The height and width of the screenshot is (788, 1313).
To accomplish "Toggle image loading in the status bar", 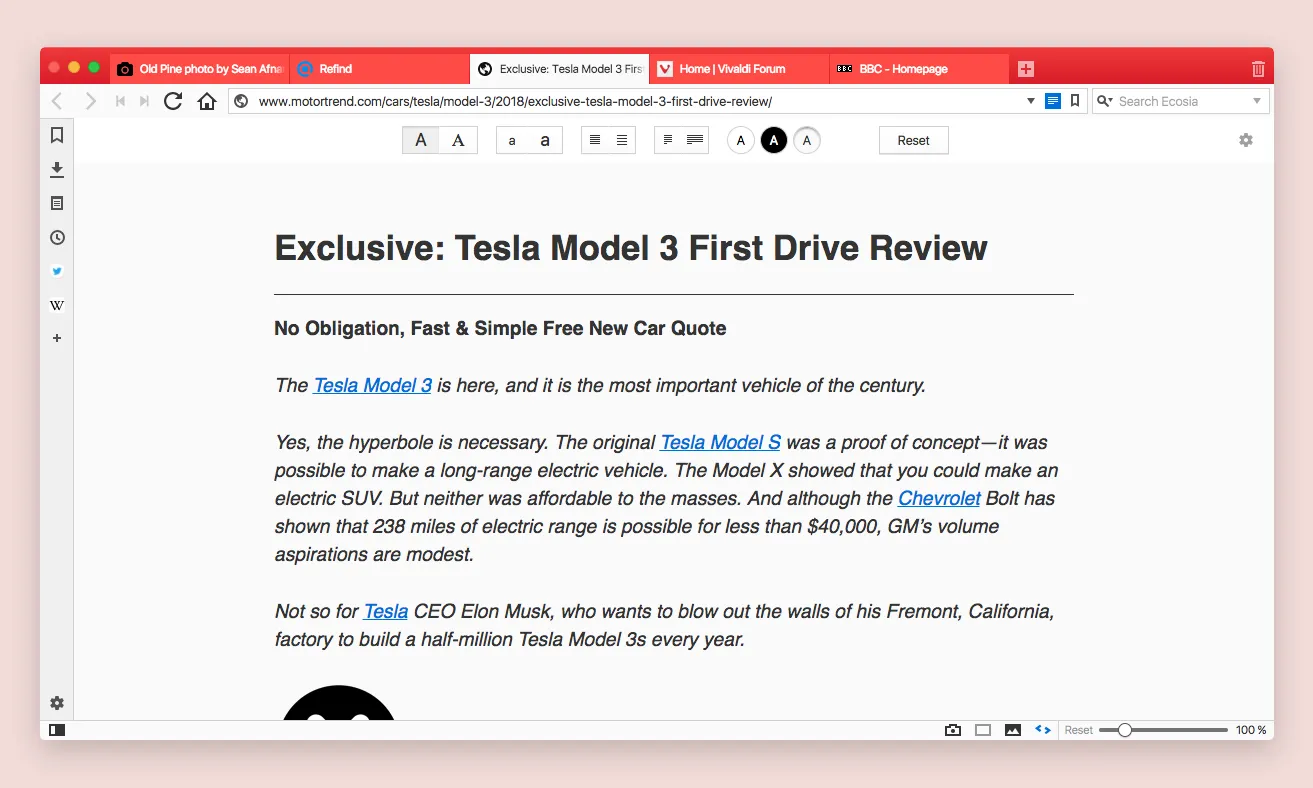I will pyautogui.click(x=1013, y=730).
